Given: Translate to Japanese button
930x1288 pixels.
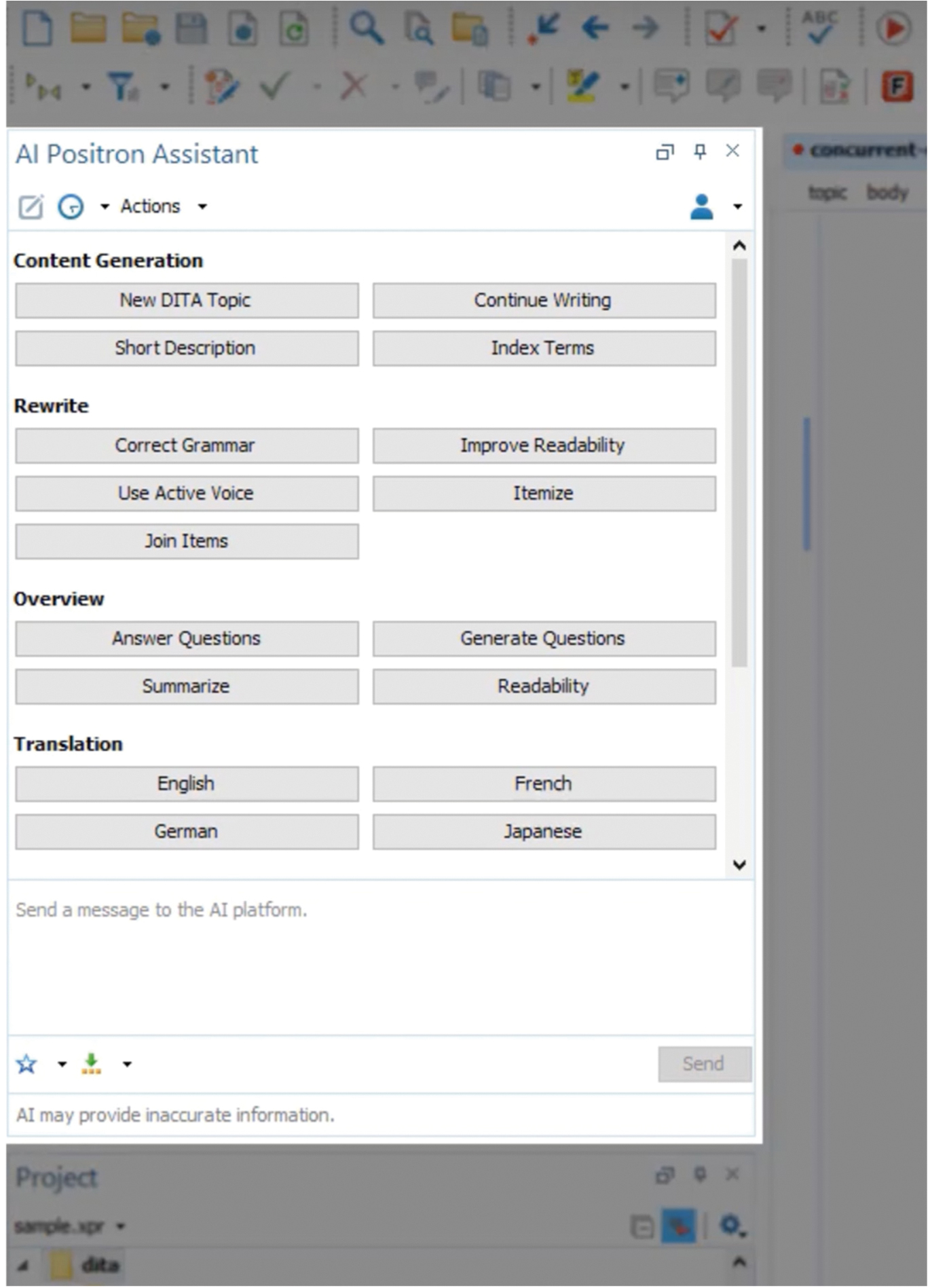Looking at the screenshot, I should pos(544,832).
